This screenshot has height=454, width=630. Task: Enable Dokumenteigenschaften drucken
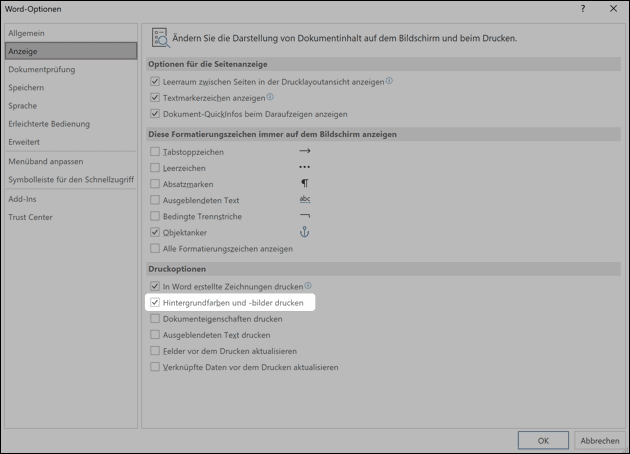(x=155, y=319)
